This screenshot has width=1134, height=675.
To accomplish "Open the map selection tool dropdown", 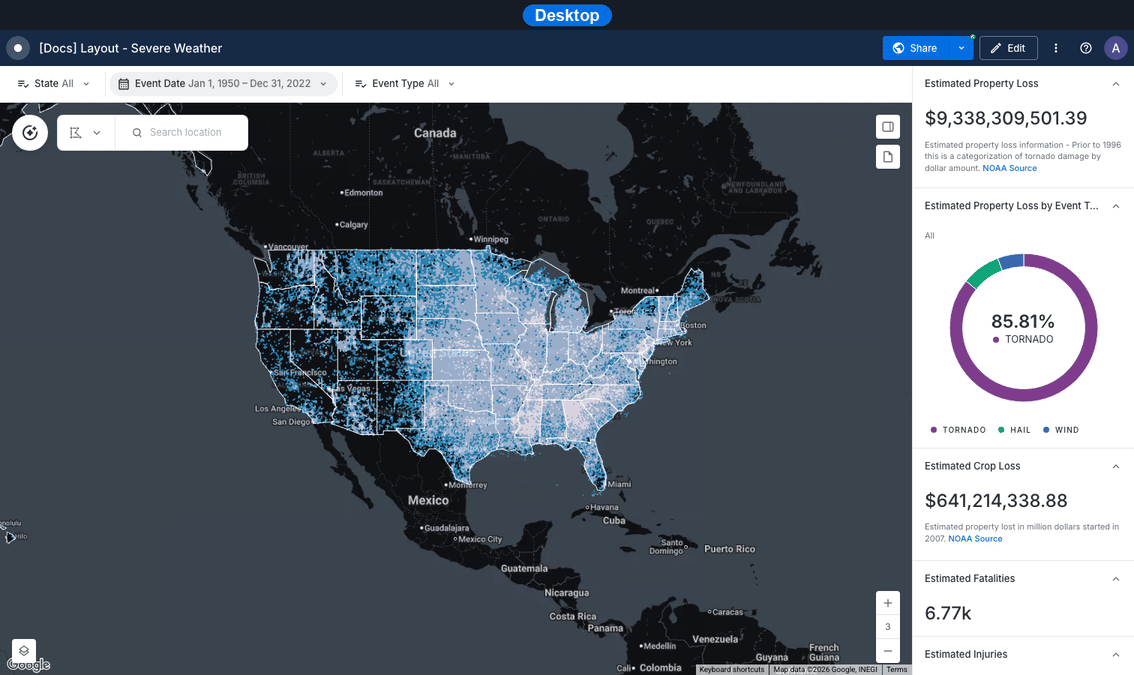I will point(85,132).
